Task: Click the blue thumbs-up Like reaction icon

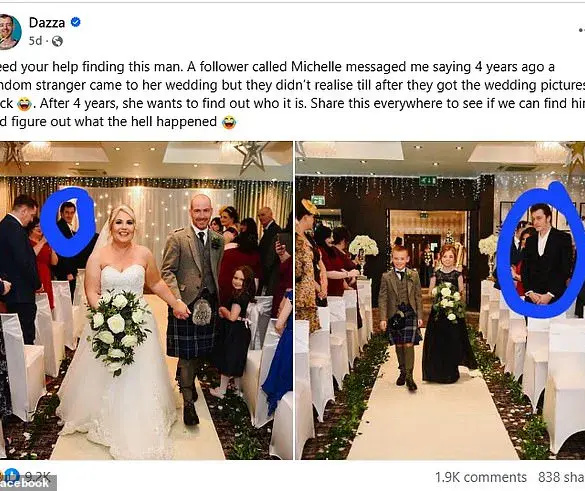Action: 12,475
